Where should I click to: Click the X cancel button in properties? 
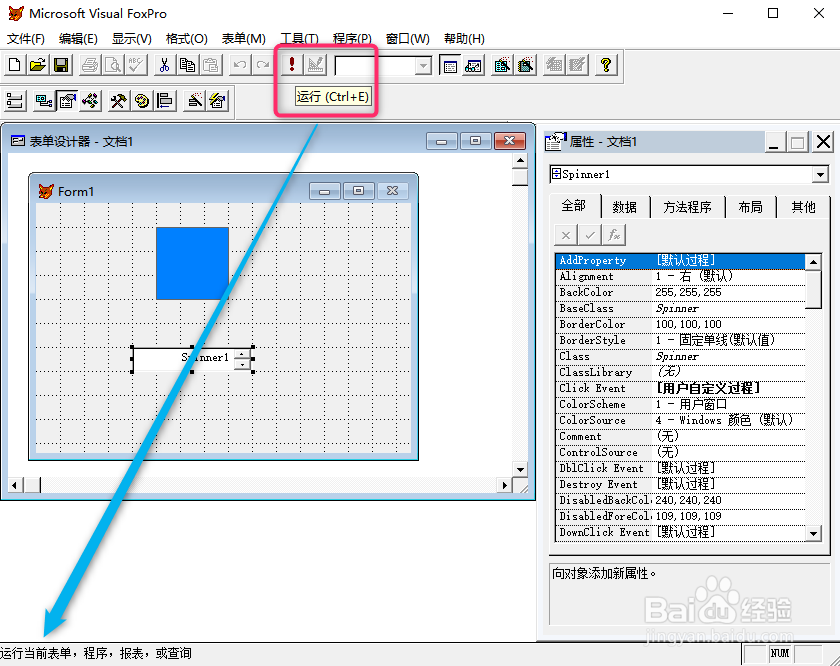(x=566, y=235)
